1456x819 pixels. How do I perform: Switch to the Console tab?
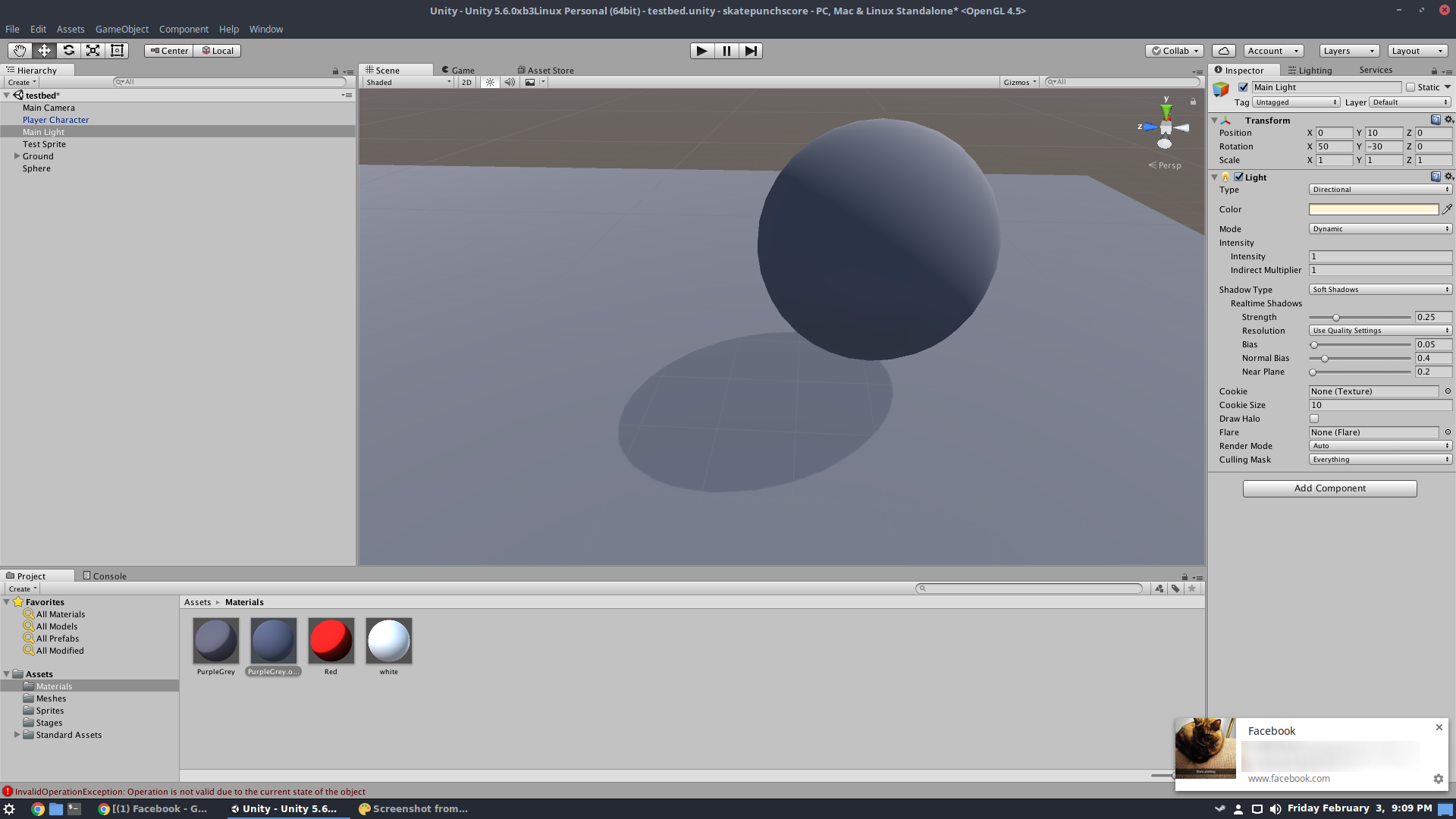click(x=105, y=576)
